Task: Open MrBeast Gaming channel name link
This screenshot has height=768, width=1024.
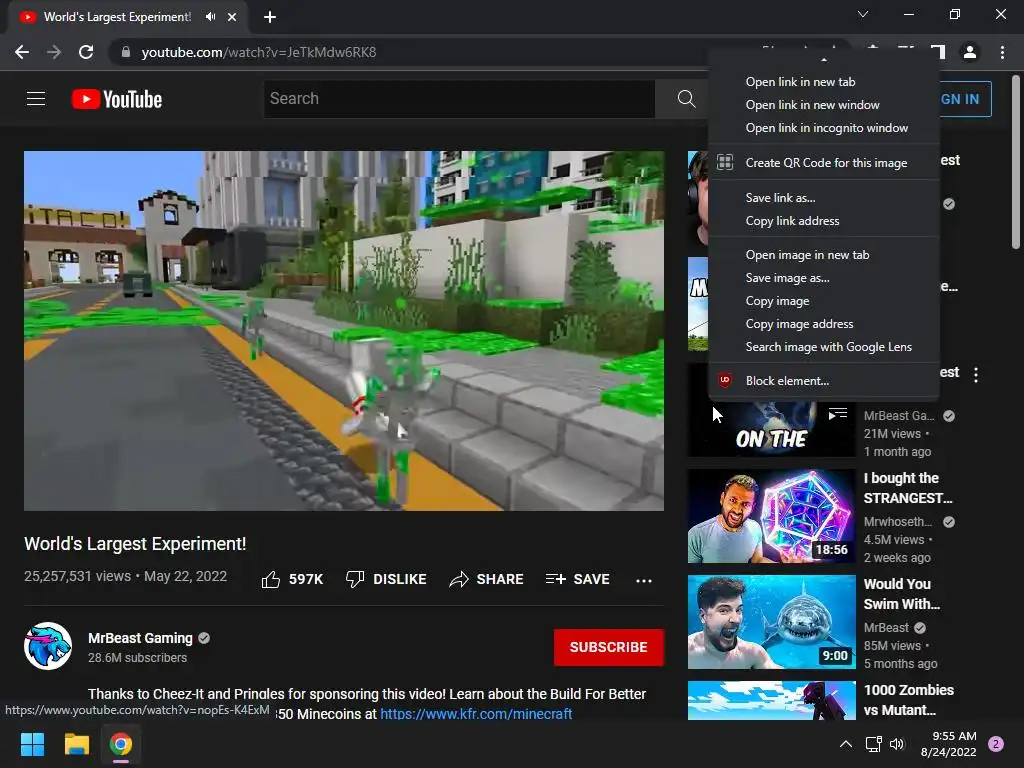Action: click(140, 638)
